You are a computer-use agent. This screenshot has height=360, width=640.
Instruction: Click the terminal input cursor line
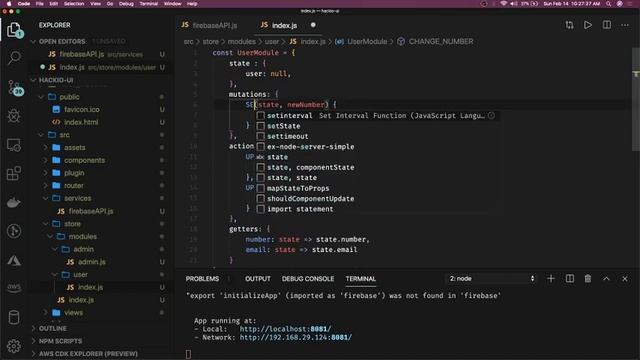coord(188,354)
